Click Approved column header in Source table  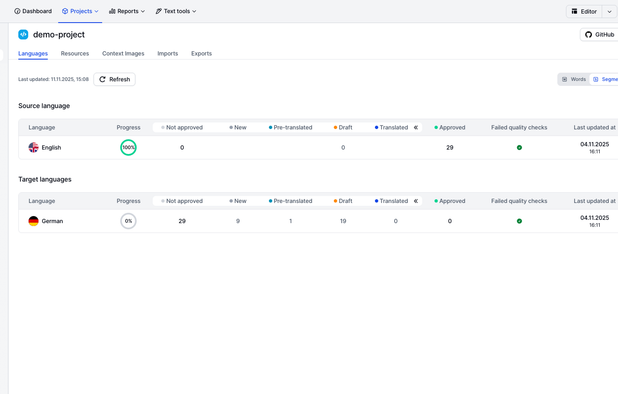(x=450, y=127)
